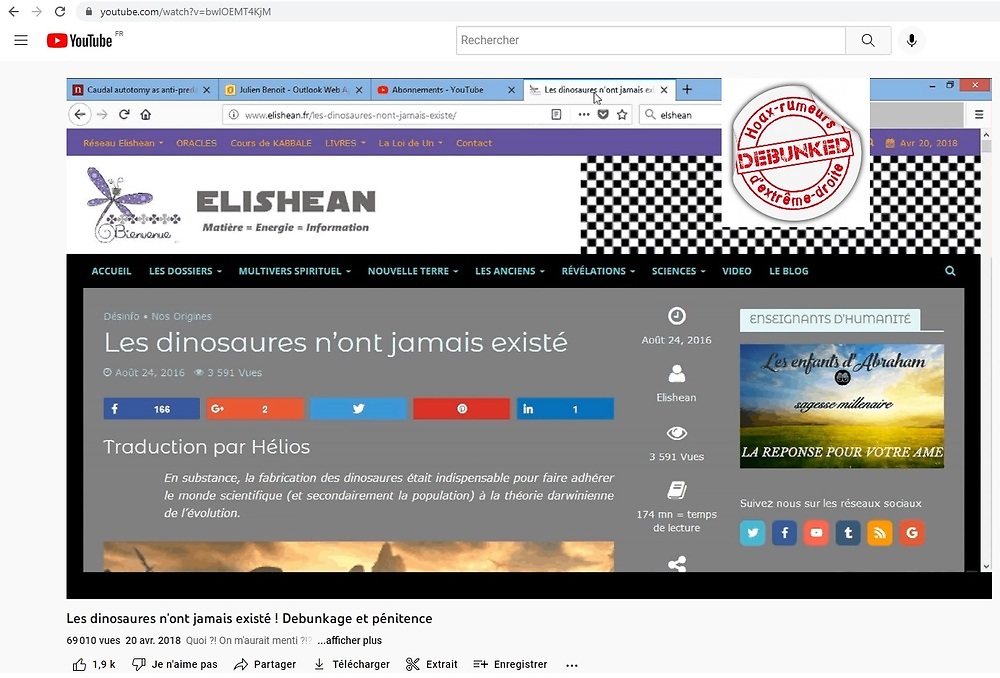The image size is (1000, 678).
Task: Click the page actions dots in the video's URL bar
Action: (584, 115)
